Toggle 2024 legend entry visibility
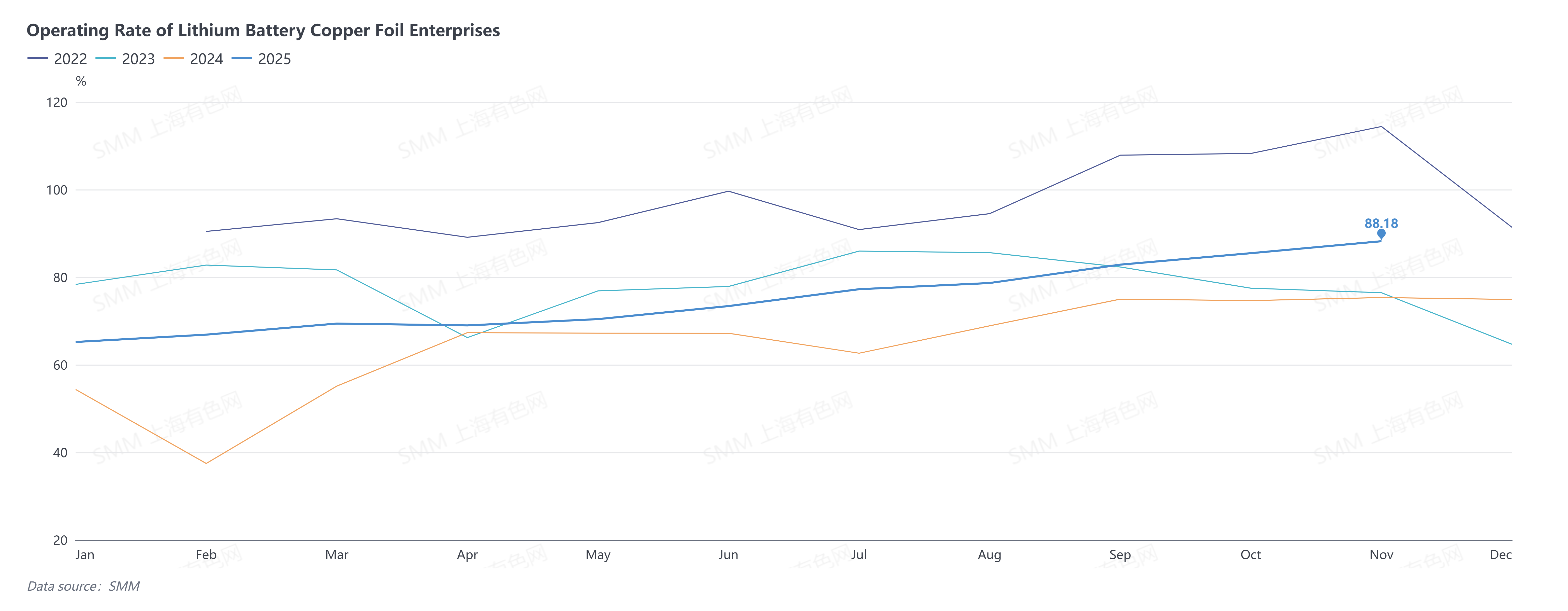The width and height of the screenshot is (1568, 611). [x=206, y=59]
